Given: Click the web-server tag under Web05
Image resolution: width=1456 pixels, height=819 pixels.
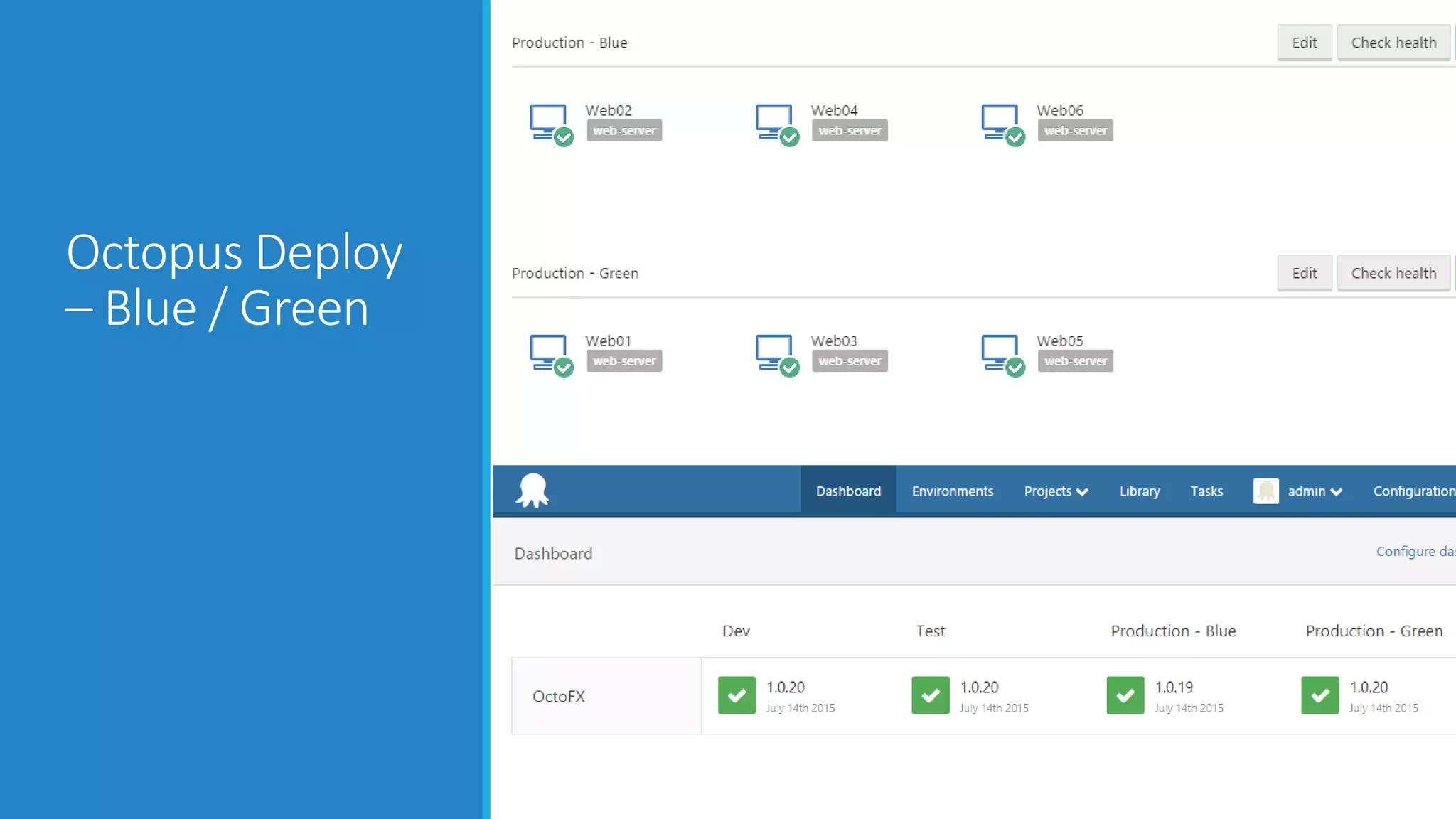Looking at the screenshot, I should coord(1076,360).
